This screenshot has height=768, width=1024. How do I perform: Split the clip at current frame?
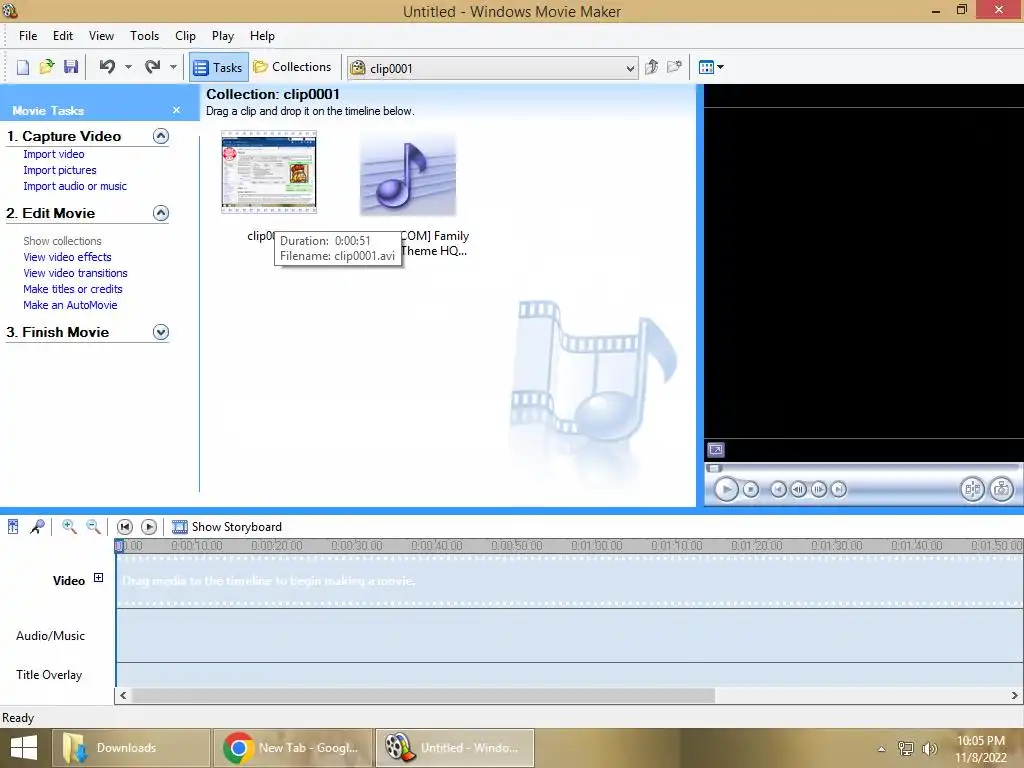click(x=972, y=489)
